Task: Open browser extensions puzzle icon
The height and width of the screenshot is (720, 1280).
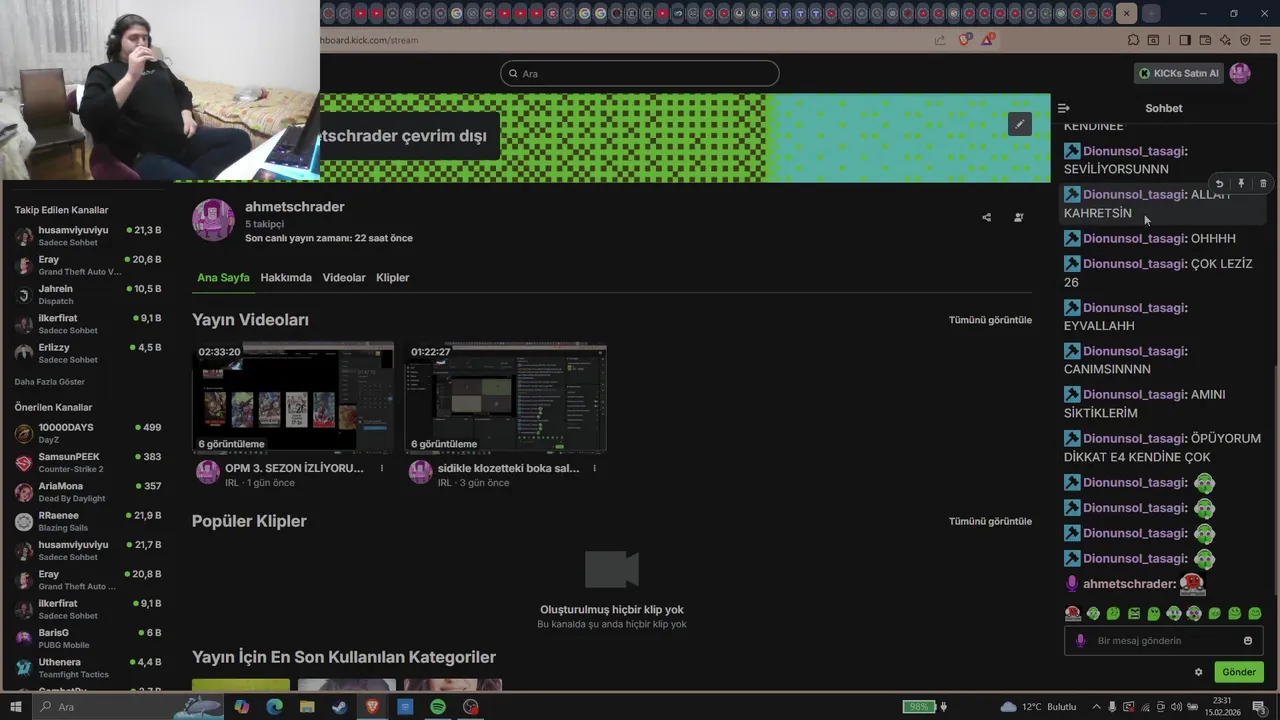Action: click(x=1133, y=40)
